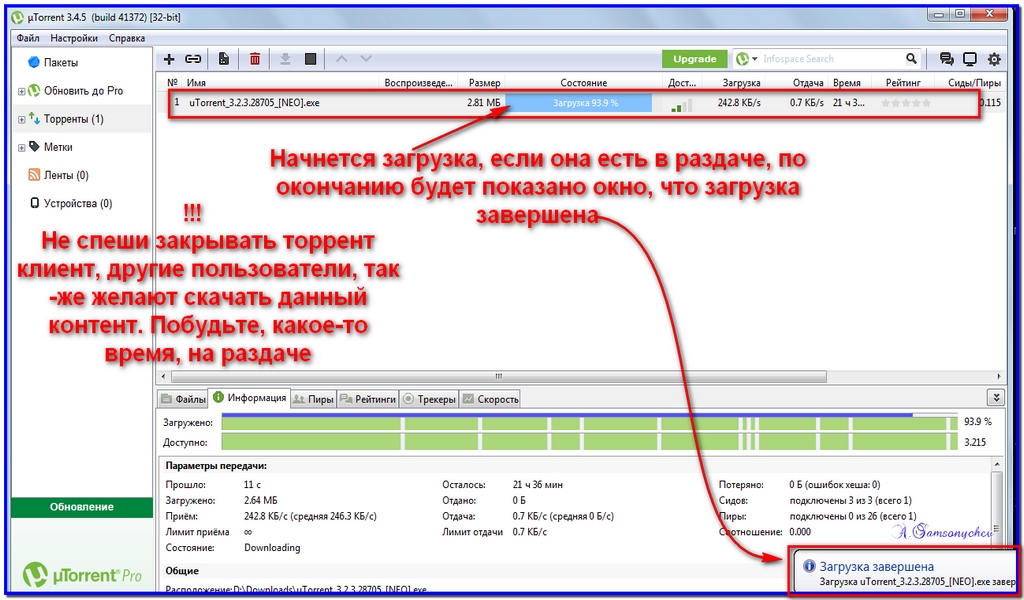Click the 21 ч 36 мин remaining value

coord(538,485)
